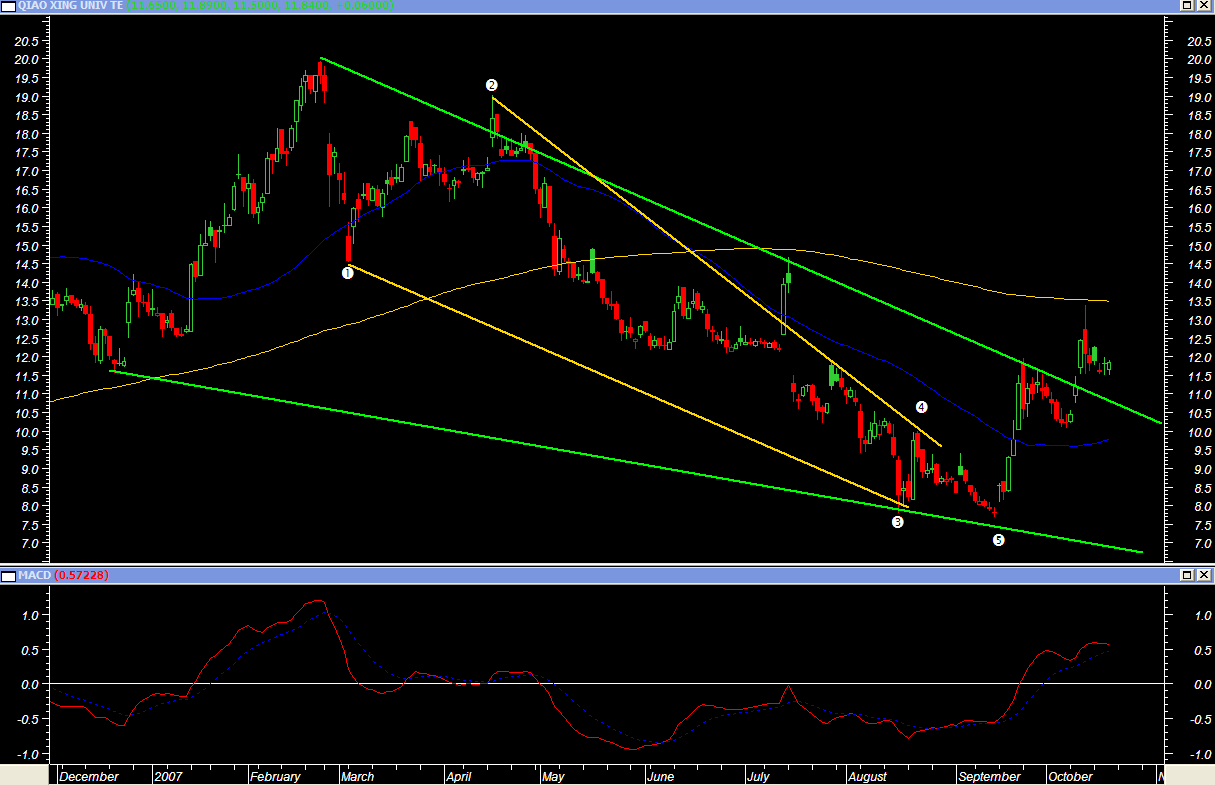
Task: Click the -1.0 value on the left MACD axis
Action: pos(28,754)
